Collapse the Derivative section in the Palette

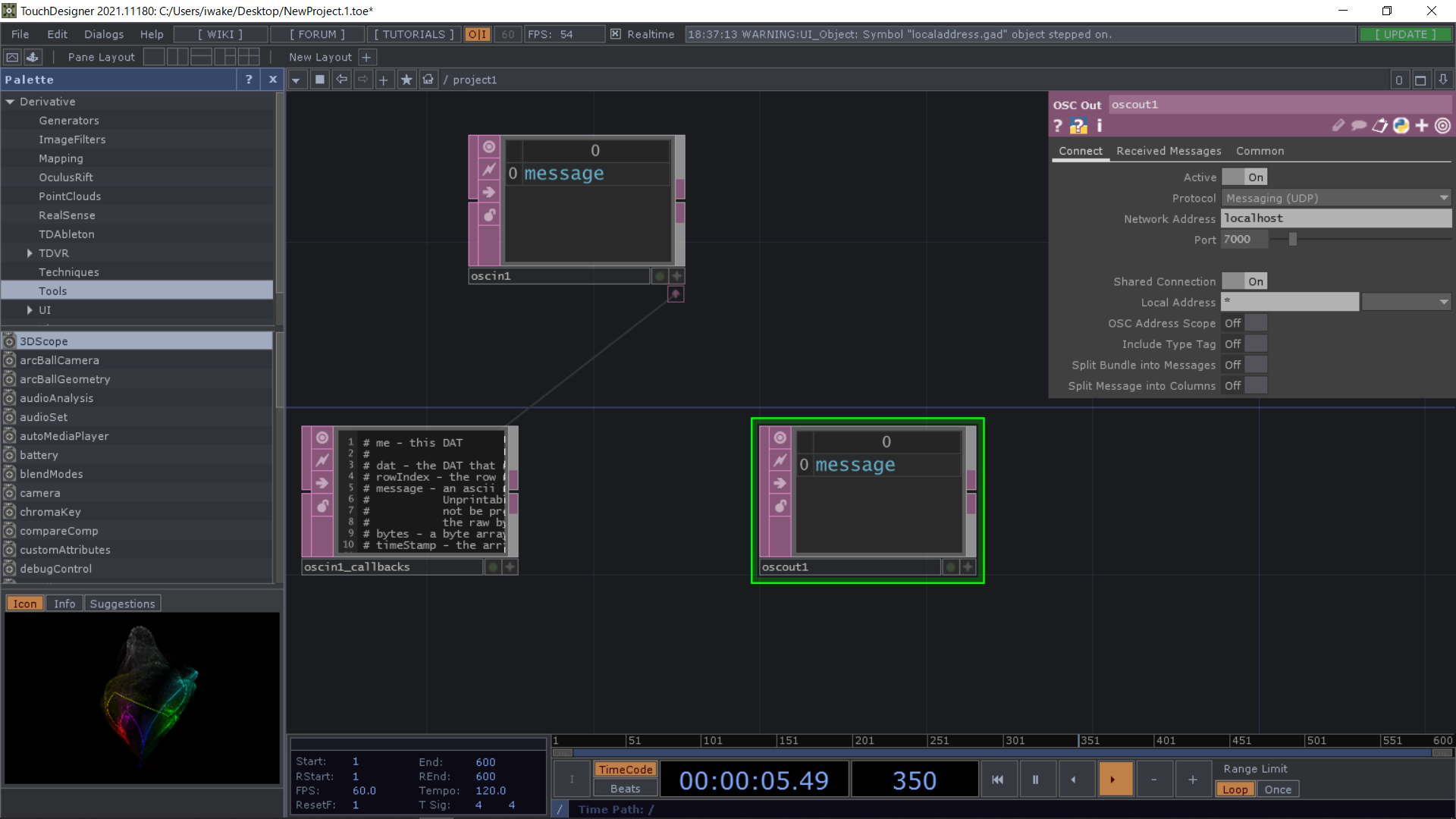pos(11,101)
